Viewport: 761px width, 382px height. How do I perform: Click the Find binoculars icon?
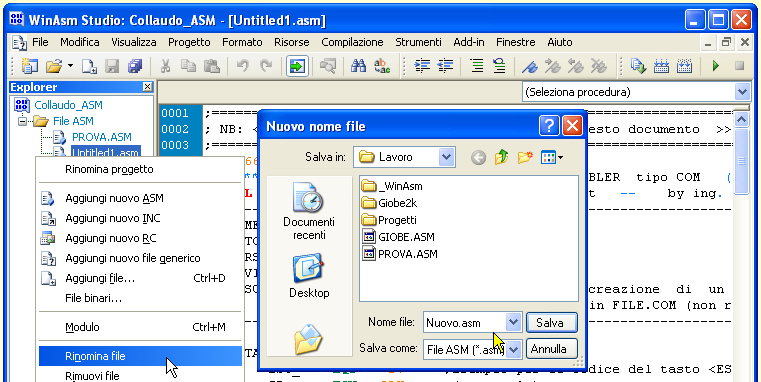358,66
